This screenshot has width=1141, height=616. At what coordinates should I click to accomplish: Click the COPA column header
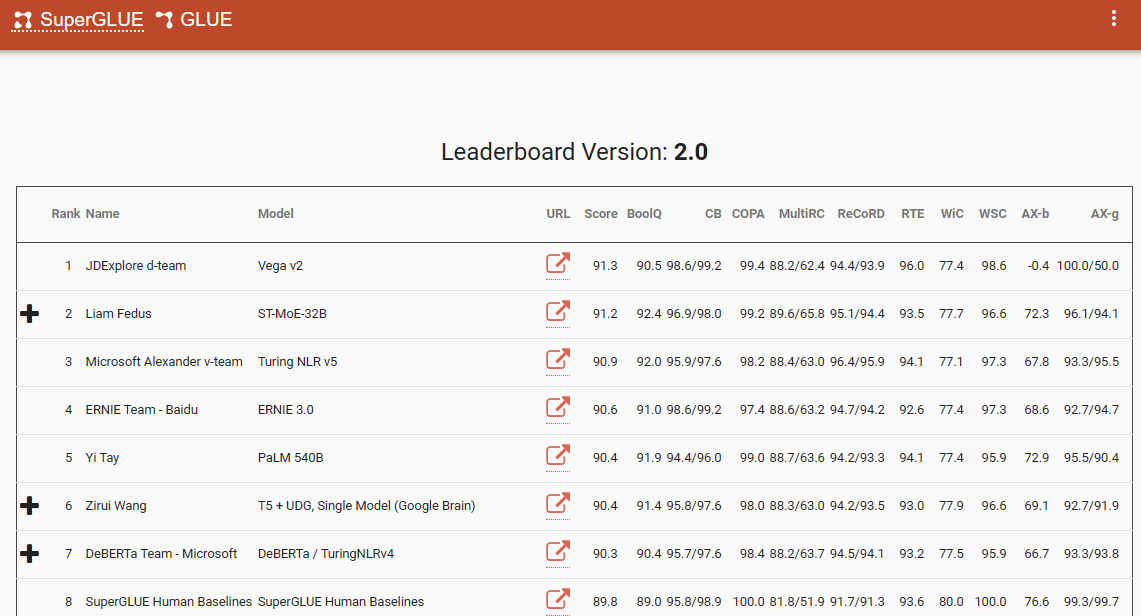pyautogui.click(x=748, y=214)
